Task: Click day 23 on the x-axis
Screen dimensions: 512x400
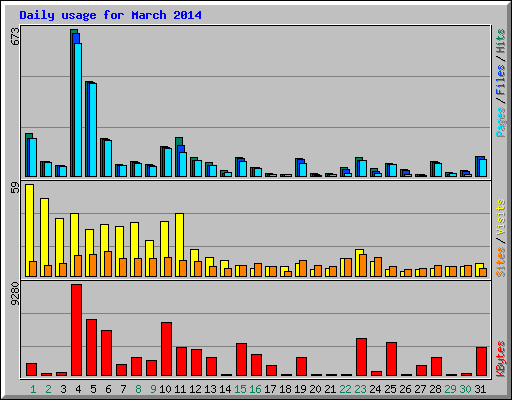Action: pos(360,389)
